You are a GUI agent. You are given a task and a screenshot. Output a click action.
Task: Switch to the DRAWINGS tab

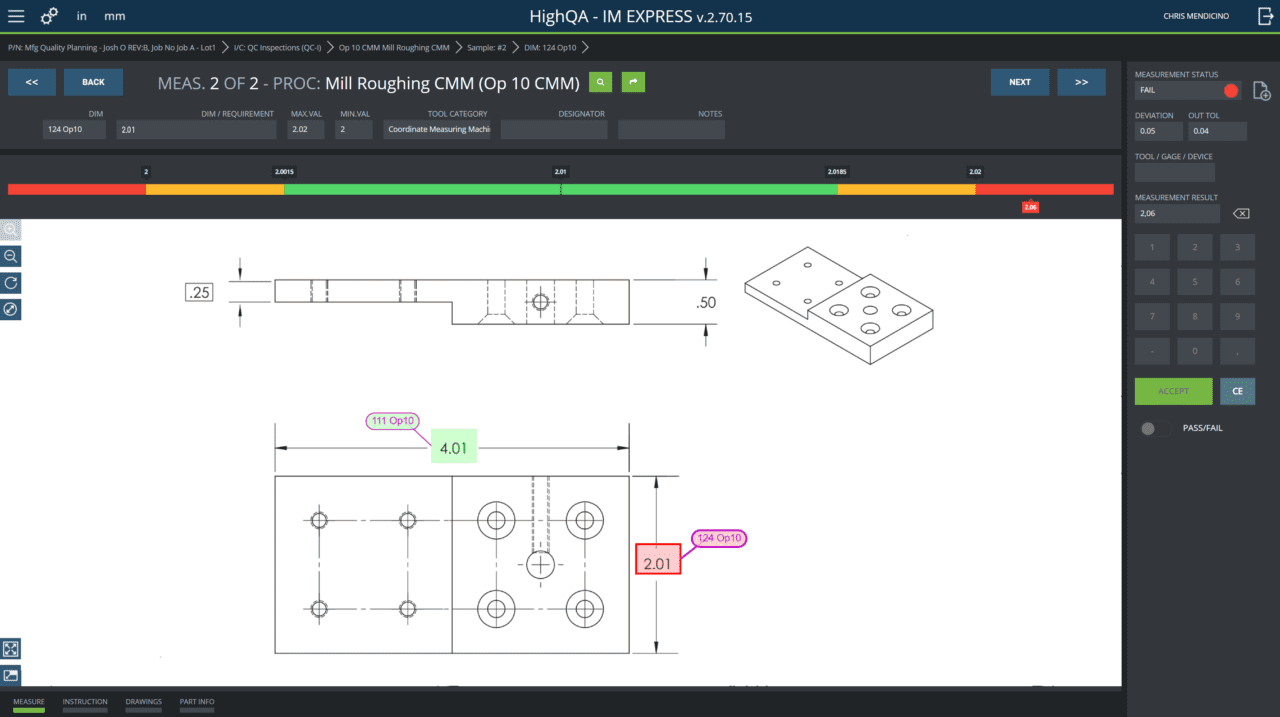(x=143, y=702)
